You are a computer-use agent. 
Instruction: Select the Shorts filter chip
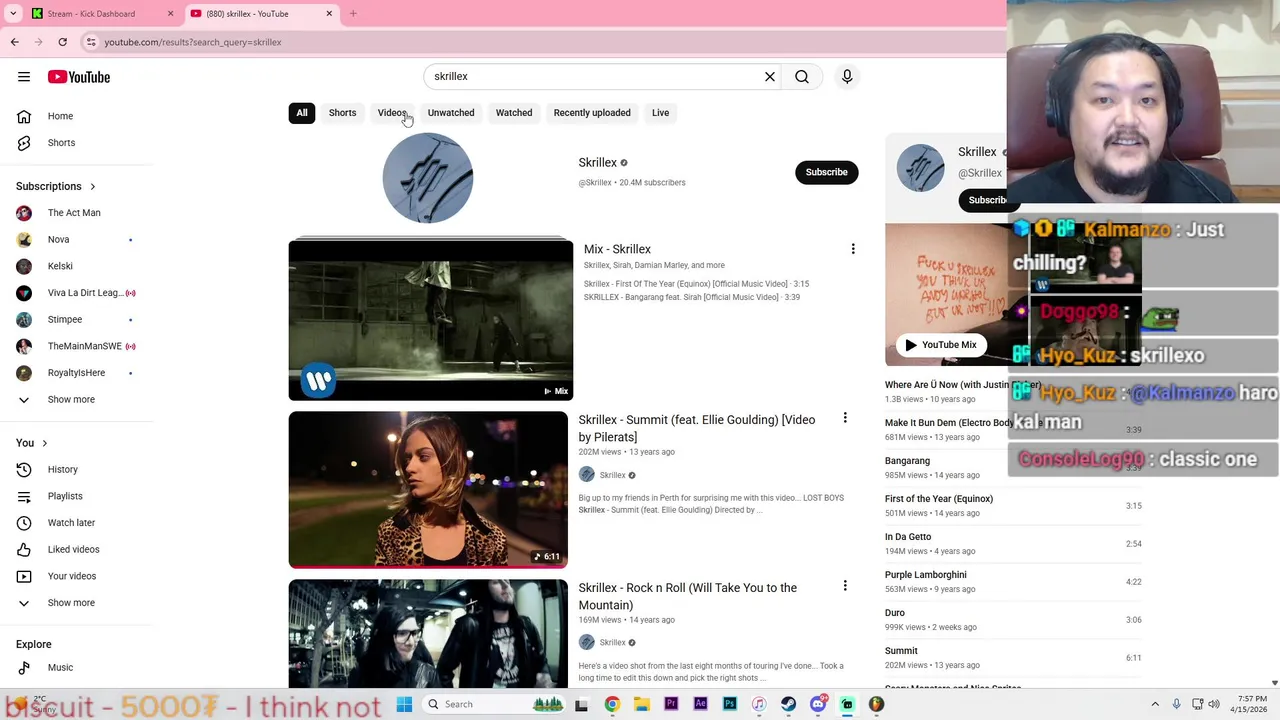point(342,113)
